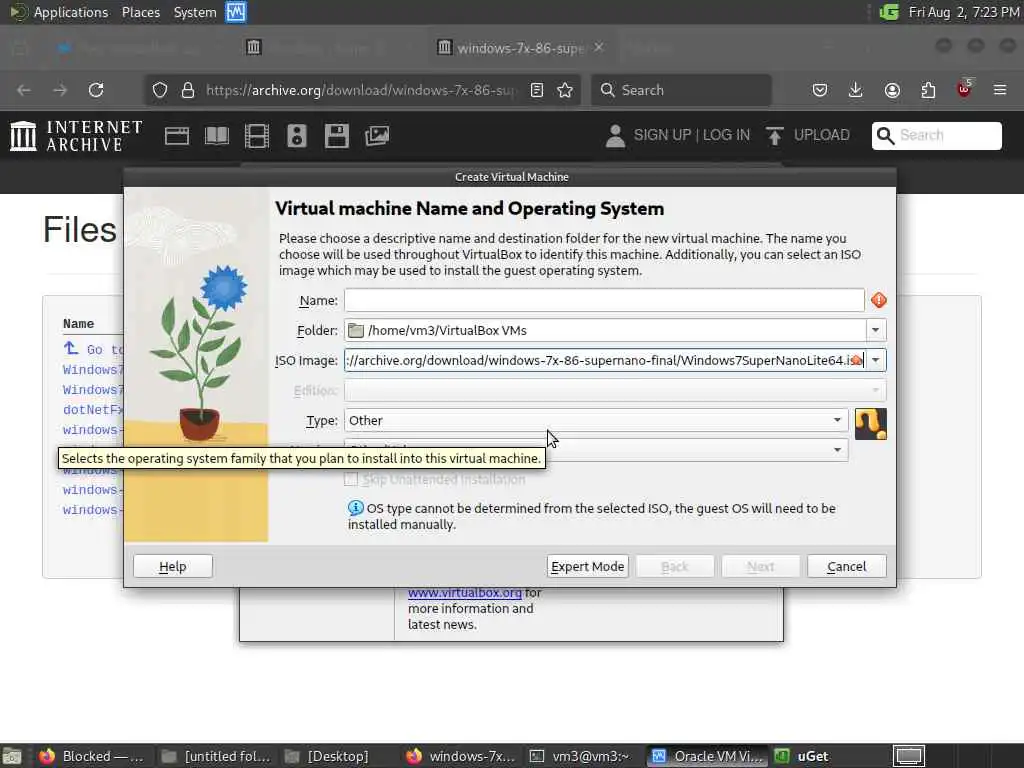Switch to the windows-7x-86-supe browser tab
This screenshot has width=1024, height=768.
click(520, 48)
